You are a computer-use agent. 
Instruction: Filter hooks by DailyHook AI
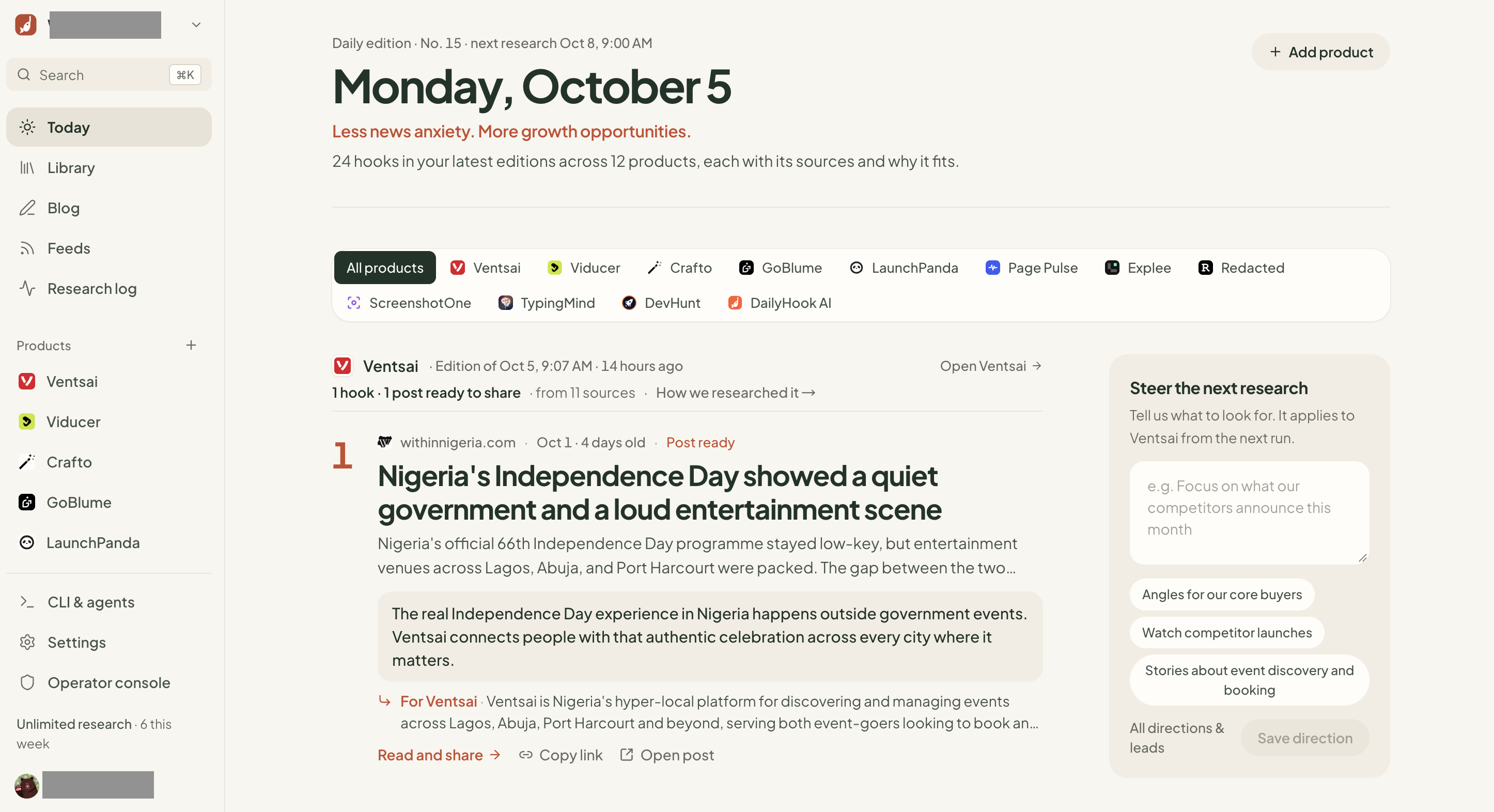779,303
